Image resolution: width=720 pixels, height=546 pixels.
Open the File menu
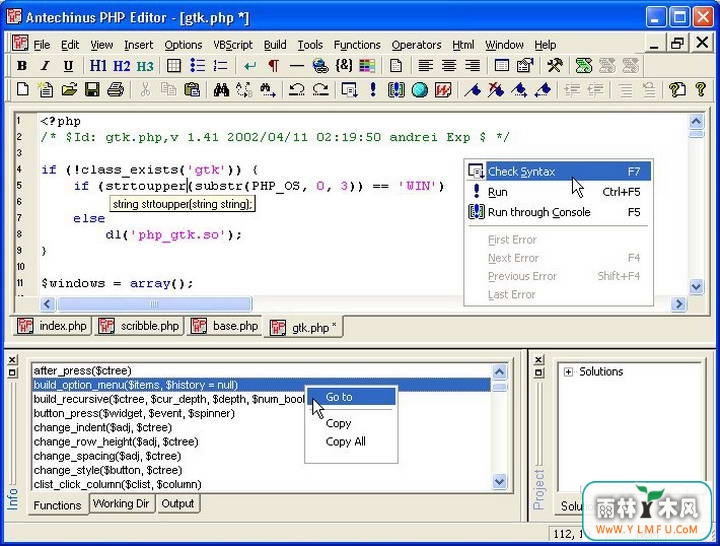coord(42,45)
